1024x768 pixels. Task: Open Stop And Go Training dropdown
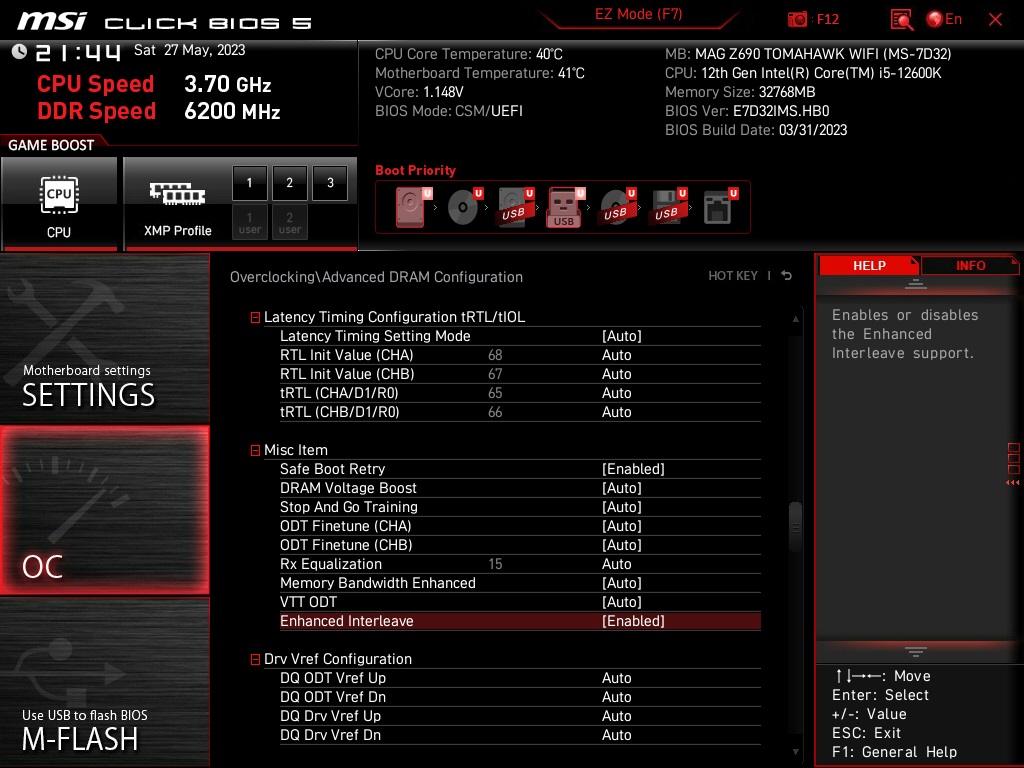621,507
